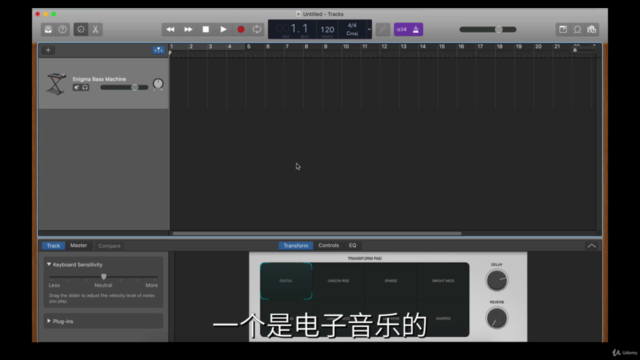Switch to the Transform tab
This screenshot has width=640, height=360.
[296, 246]
